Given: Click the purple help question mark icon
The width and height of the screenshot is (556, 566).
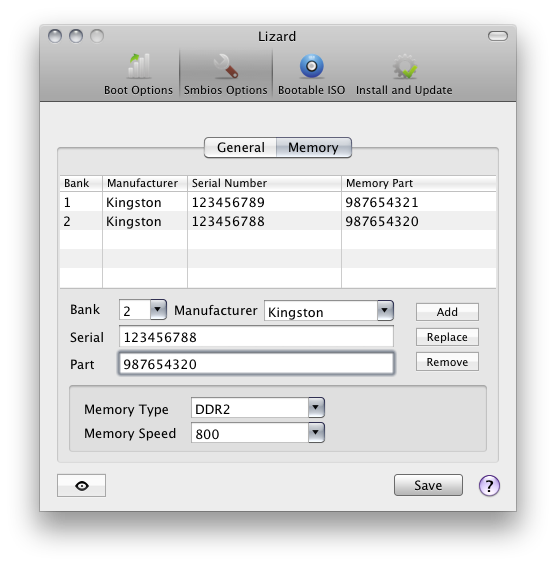Looking at the screenshot, I should pyautogui.click(x=489, y=486).
